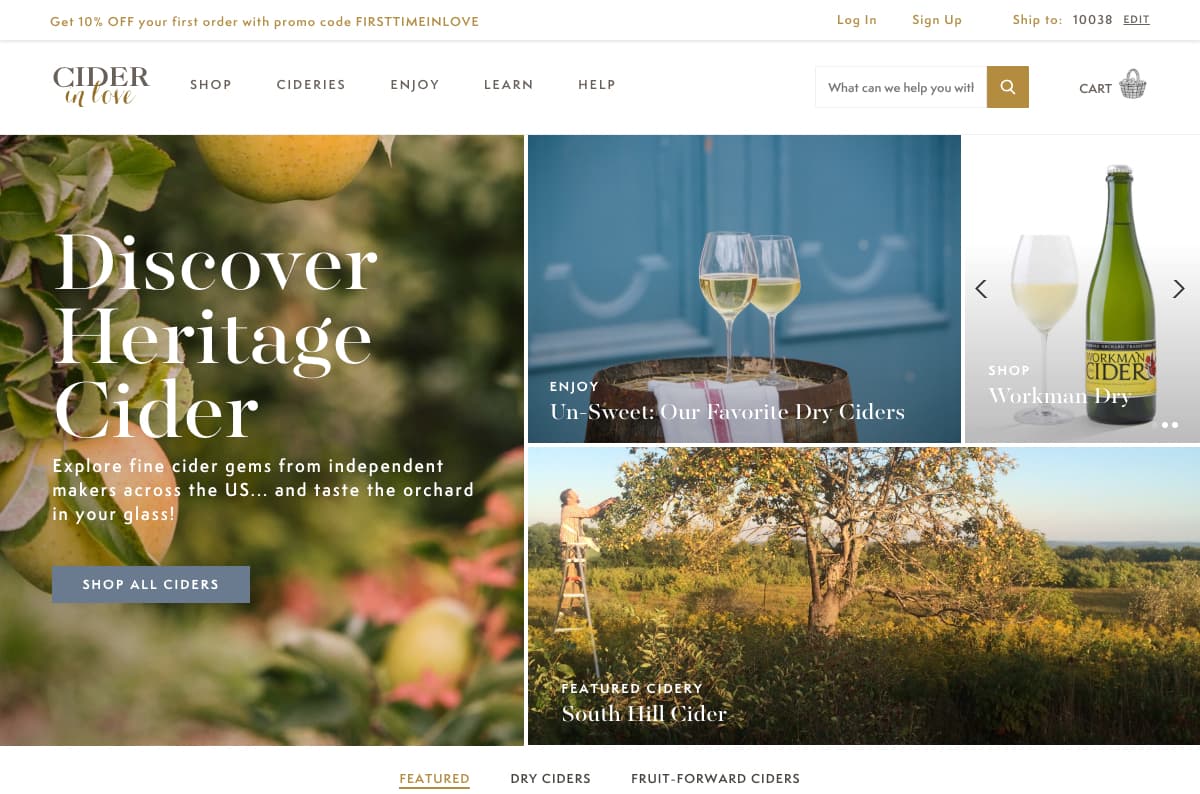Open the Shop navigation menu

(211, 85)
